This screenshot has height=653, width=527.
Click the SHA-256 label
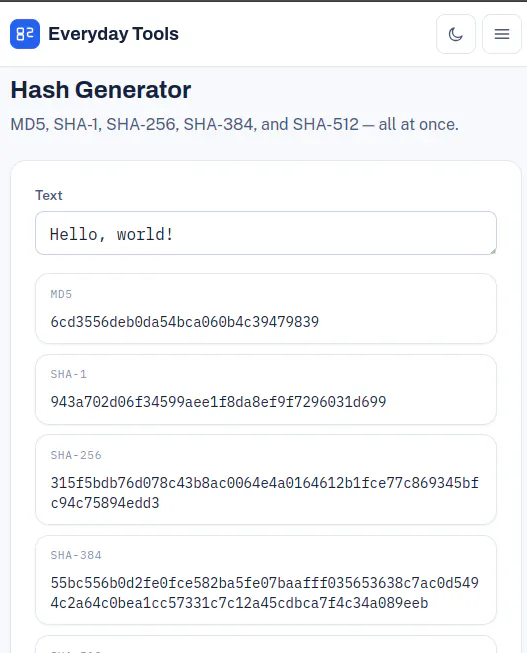76,455
